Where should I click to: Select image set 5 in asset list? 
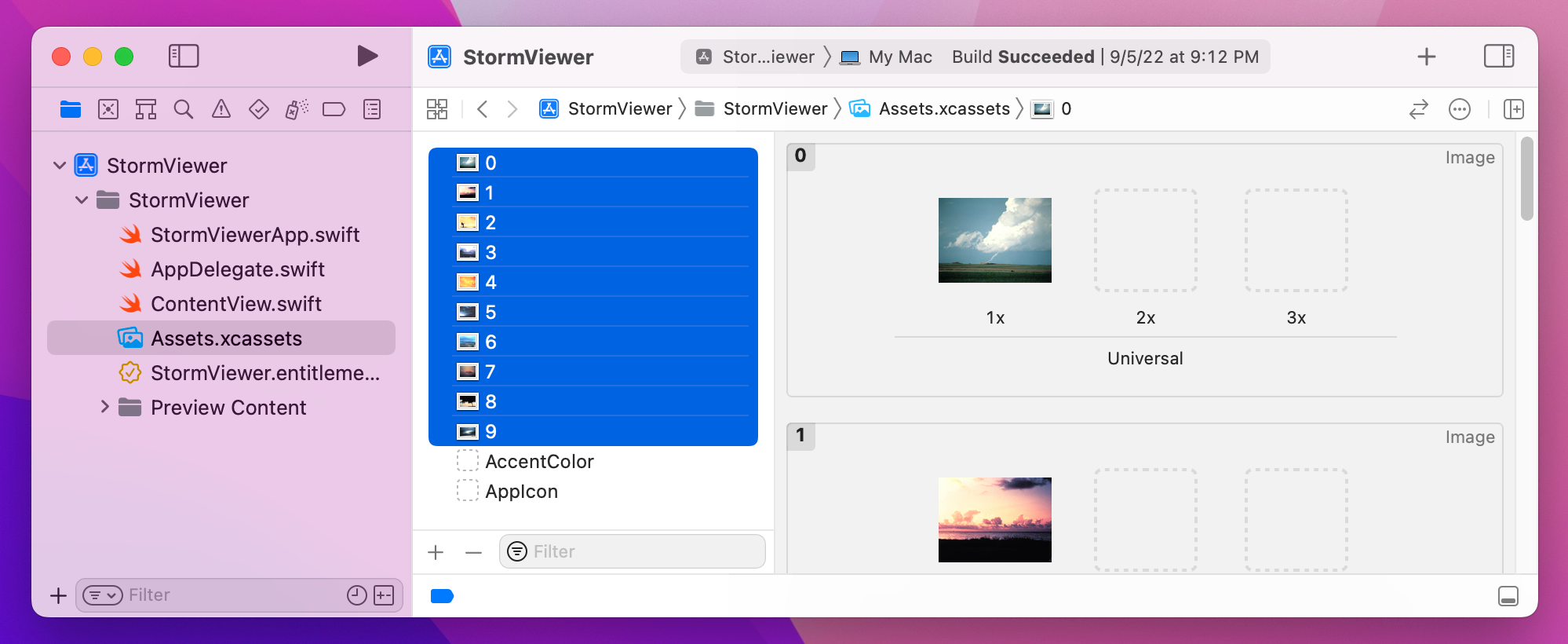click(x=593, y=312)
